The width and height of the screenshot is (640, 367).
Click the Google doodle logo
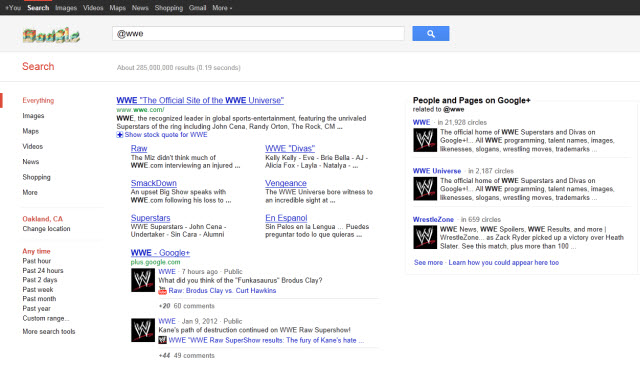[51, 36]
